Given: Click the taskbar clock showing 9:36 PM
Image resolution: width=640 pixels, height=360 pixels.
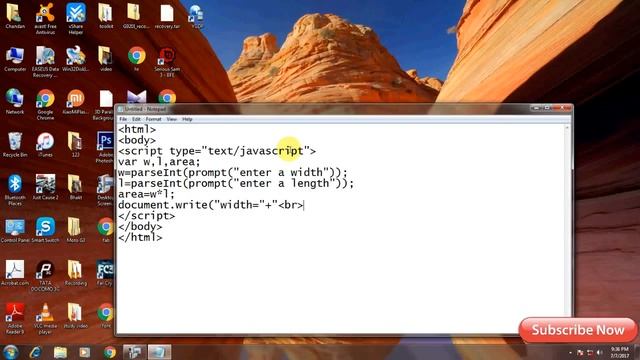Looking at the screenshot, I should (620, 353).
